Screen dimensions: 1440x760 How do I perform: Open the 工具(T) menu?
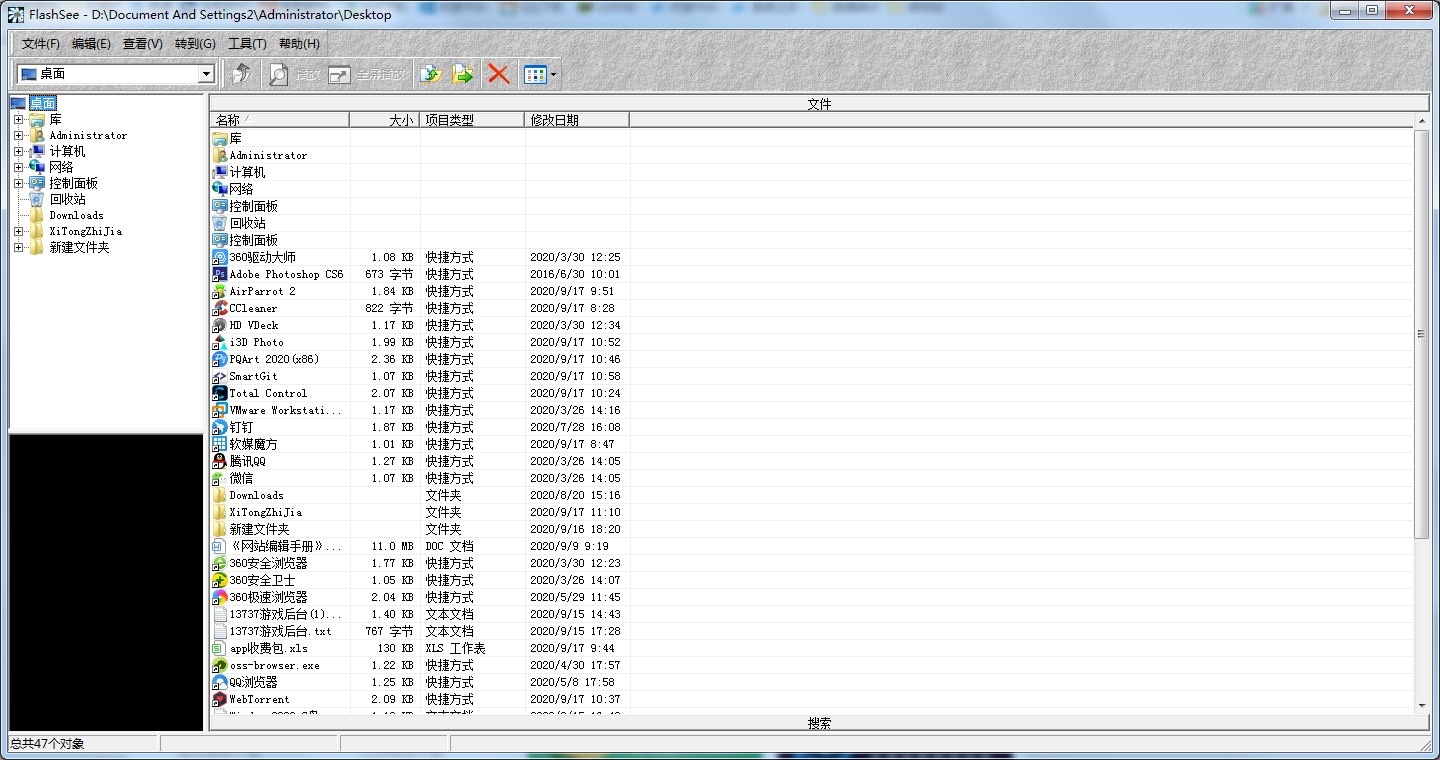pyautogui.click(x=247, y=44)
